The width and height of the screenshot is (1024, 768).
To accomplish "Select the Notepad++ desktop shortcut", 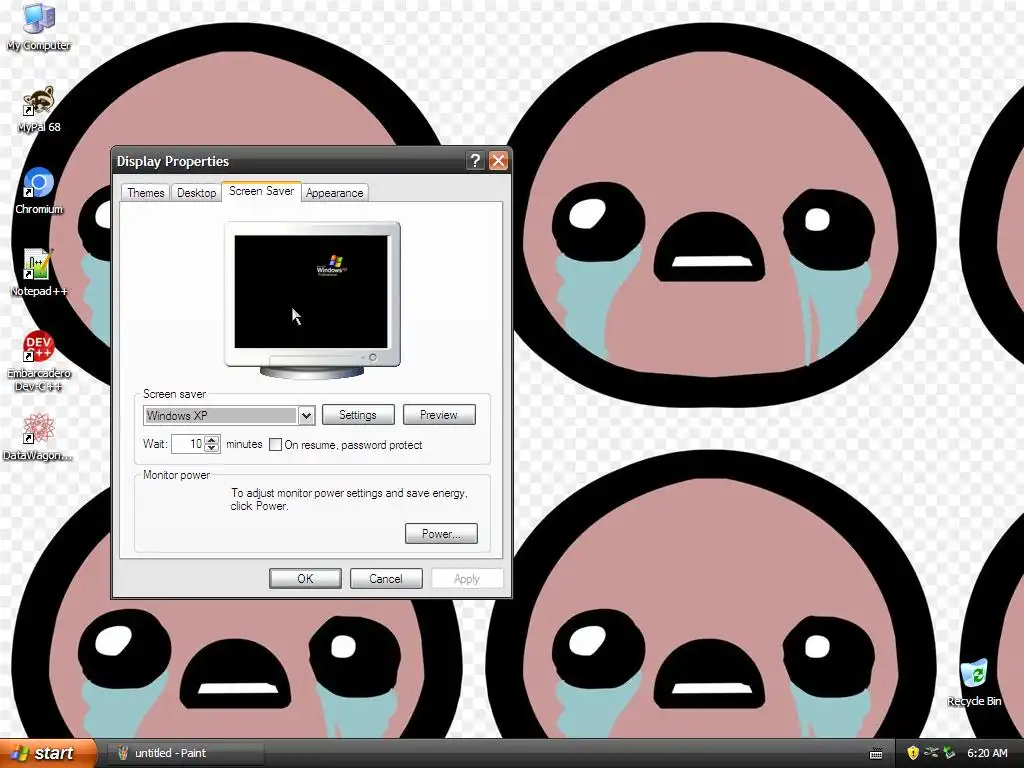I will coord(39,273).
